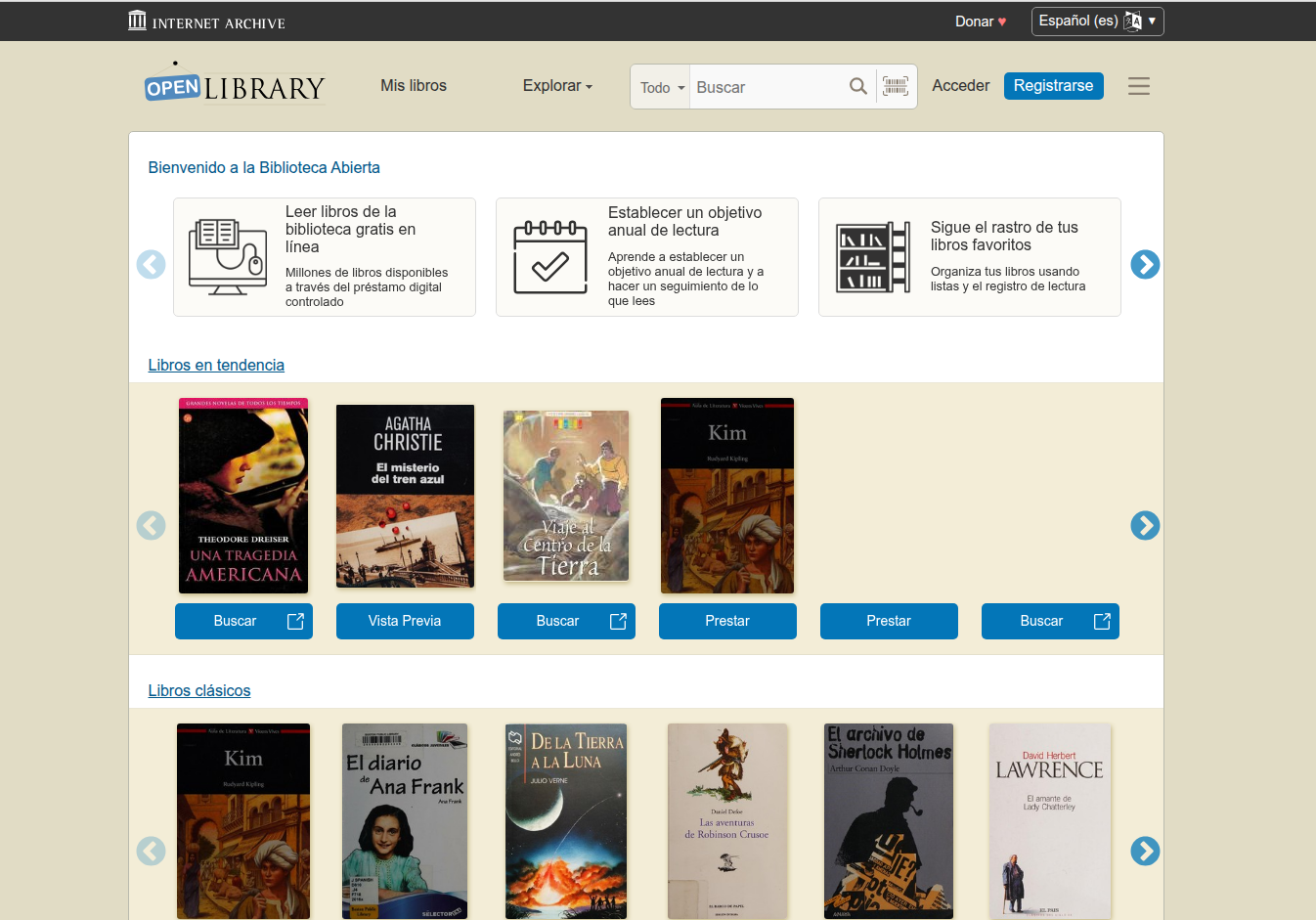This screenshot has height=920, width=1316.
Task: Click the search magnifying glass icon
Action: coord(857,86)
